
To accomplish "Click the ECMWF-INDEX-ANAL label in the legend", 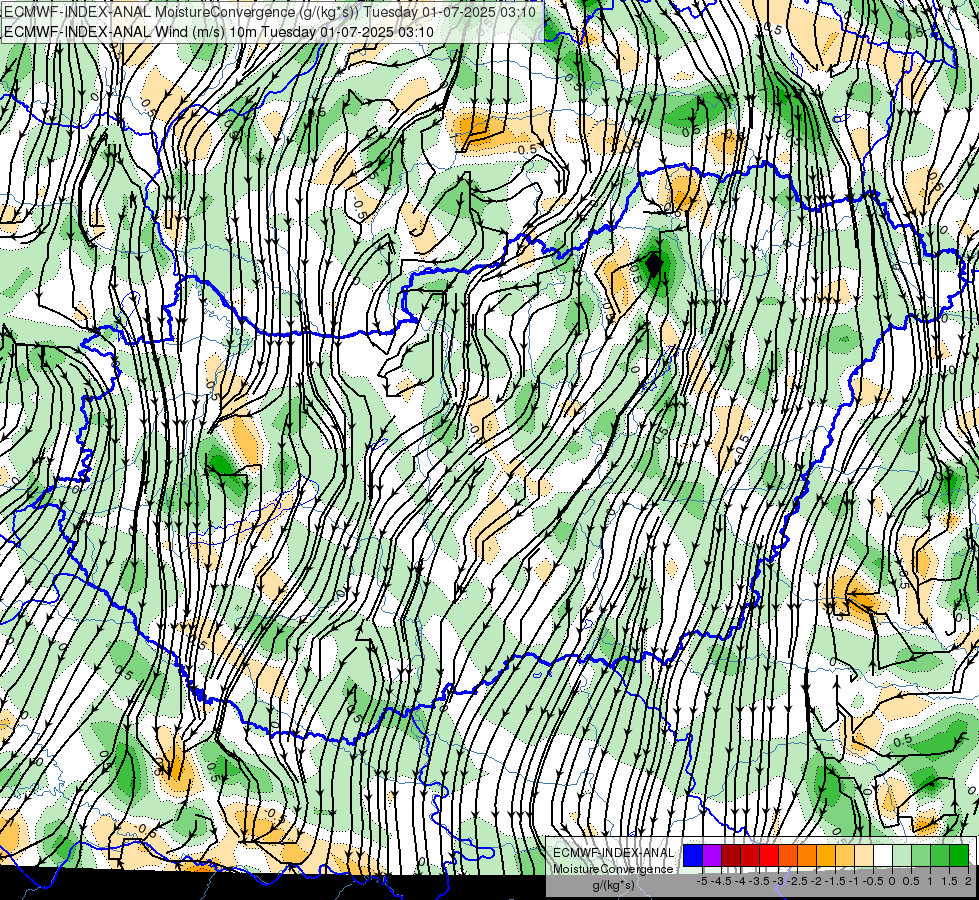I will coord(613,853).
